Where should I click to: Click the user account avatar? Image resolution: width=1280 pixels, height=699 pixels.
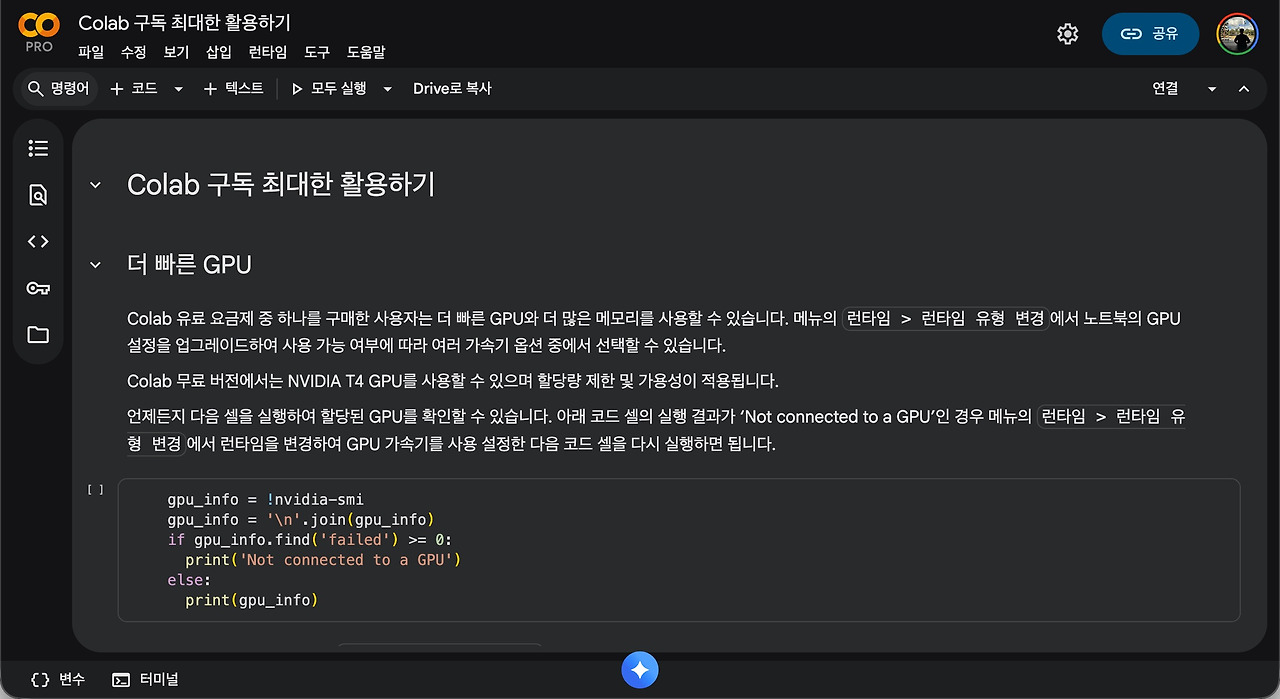click(x=1237, y=34)
